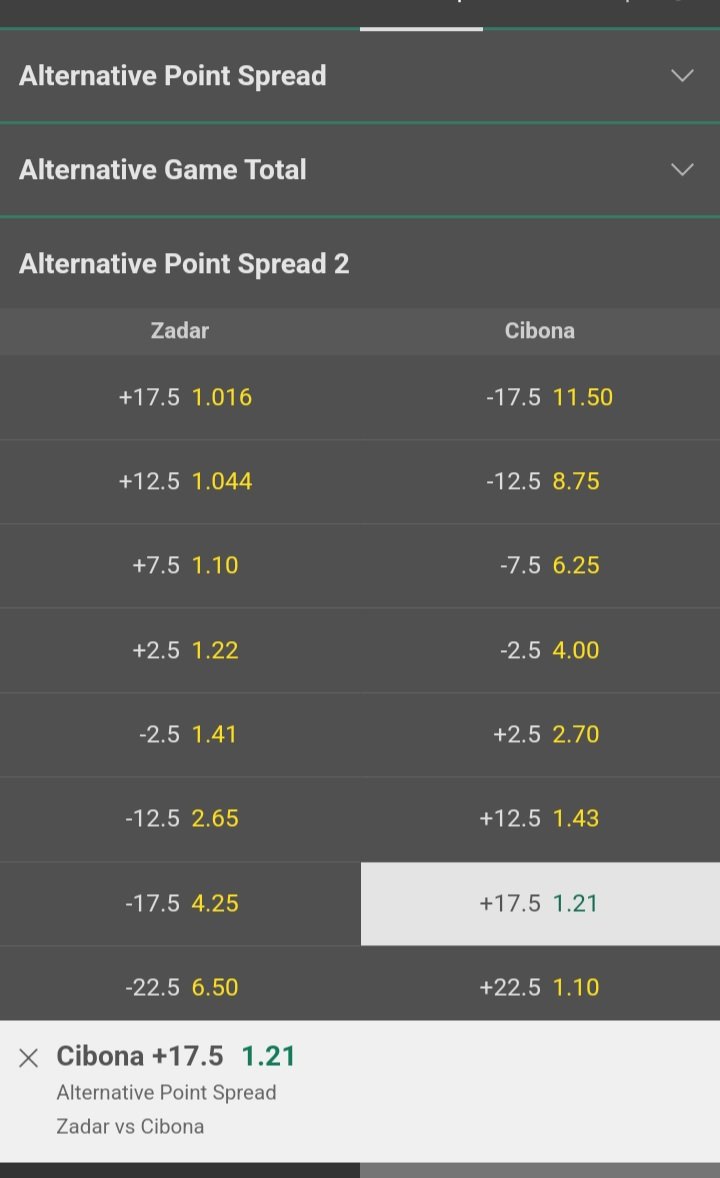The width and height of the screenshot is (720, 1178).
Task: Tap Zadar +2.5 odds 1.22
Action: tap(181, 650)
